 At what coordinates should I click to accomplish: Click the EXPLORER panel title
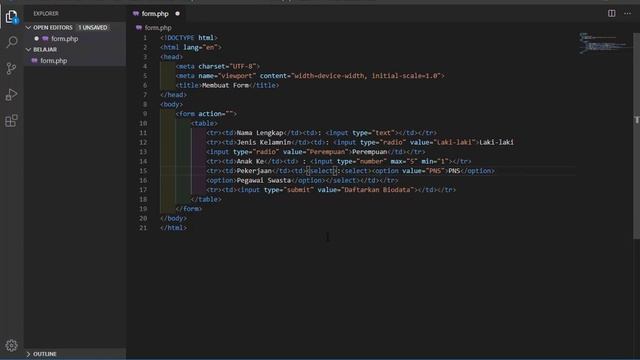point(46,13)
